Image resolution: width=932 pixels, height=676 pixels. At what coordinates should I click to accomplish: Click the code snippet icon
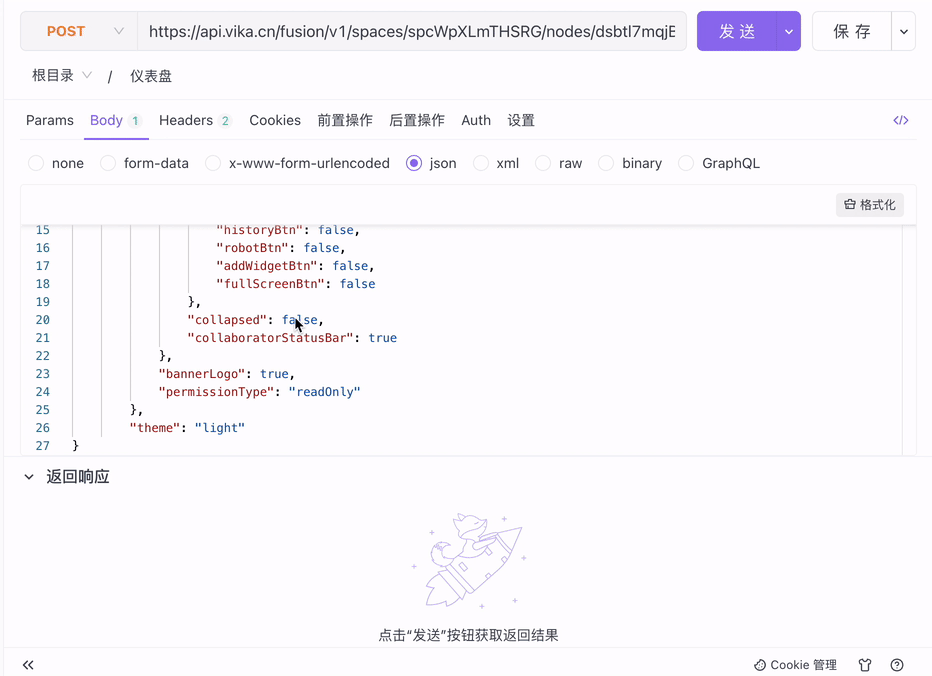click(900, 120)
